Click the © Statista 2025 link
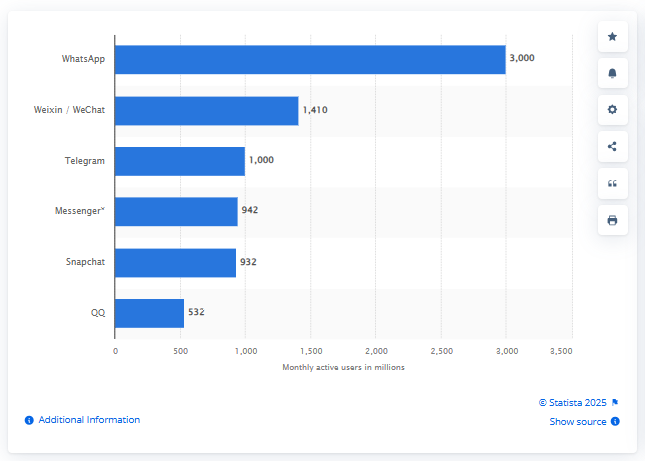The image size is (645, 461). [x=573, y=403]
